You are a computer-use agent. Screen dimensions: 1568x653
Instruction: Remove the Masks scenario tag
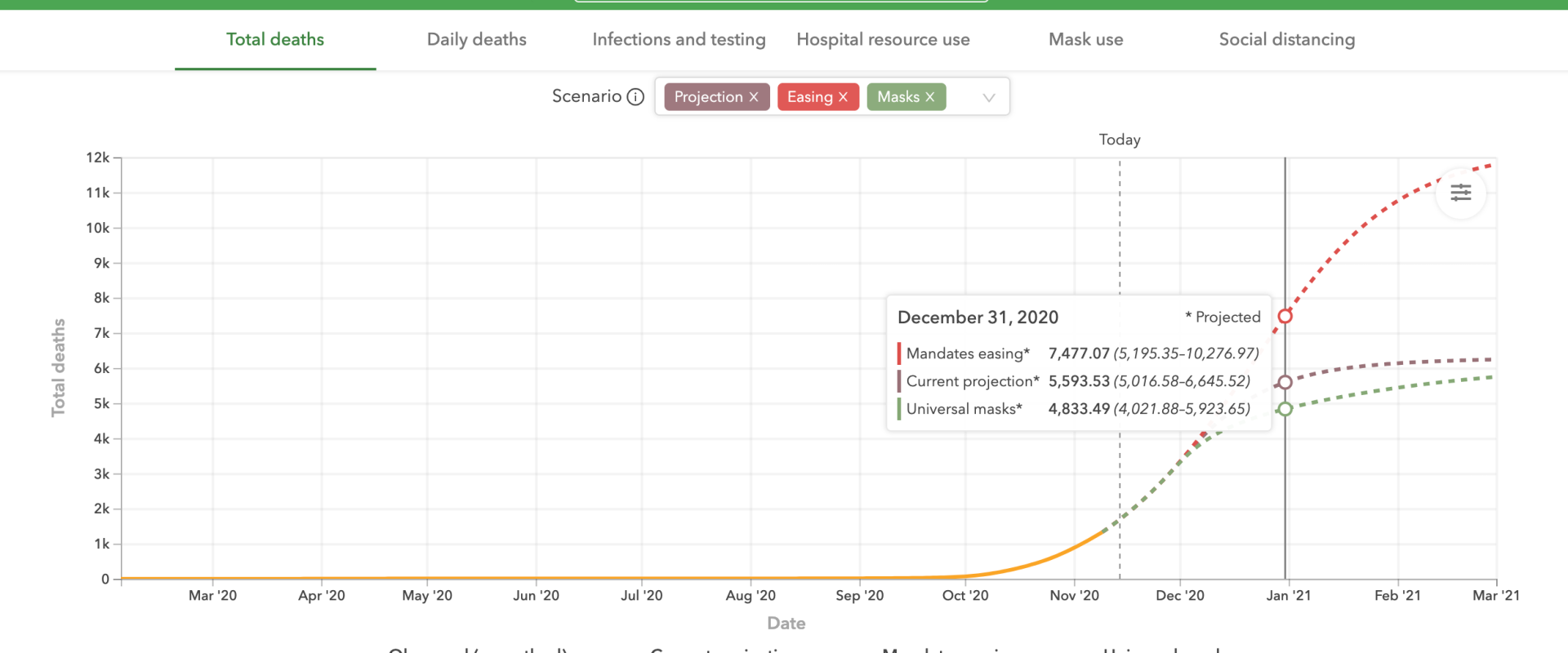[930, 97]
